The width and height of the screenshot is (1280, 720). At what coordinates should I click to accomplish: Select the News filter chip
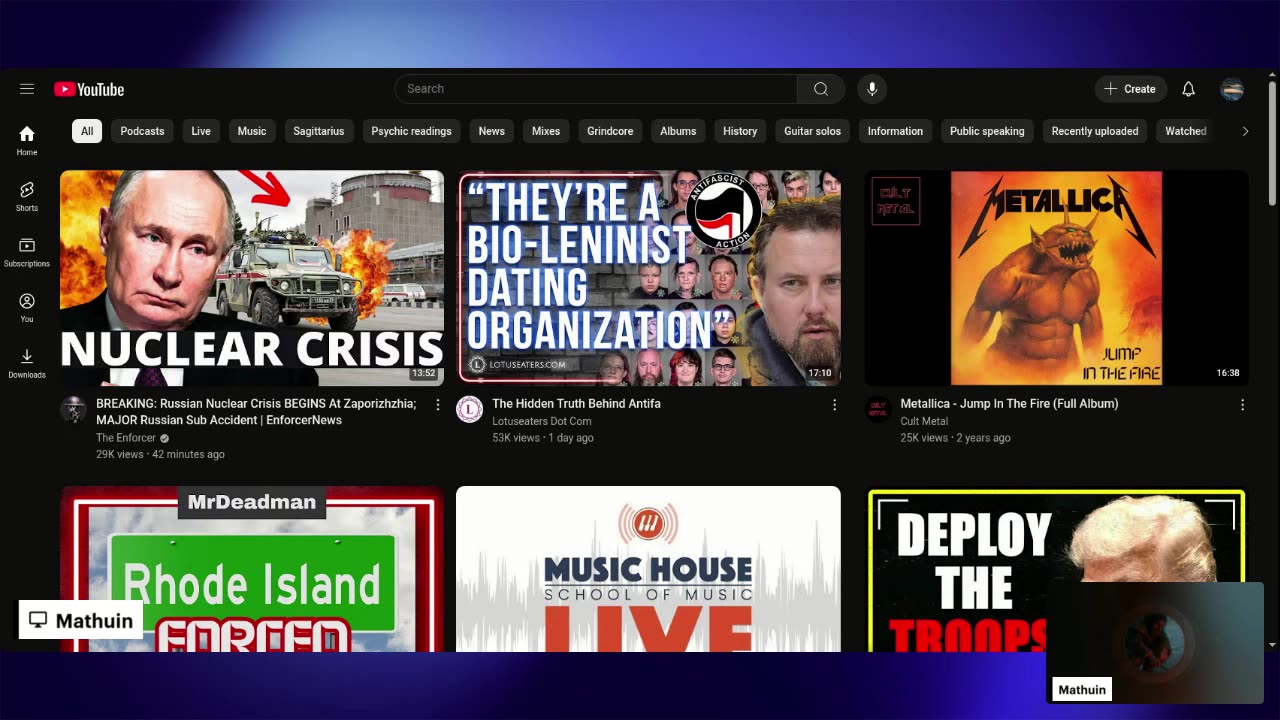(x=491, y=131)
